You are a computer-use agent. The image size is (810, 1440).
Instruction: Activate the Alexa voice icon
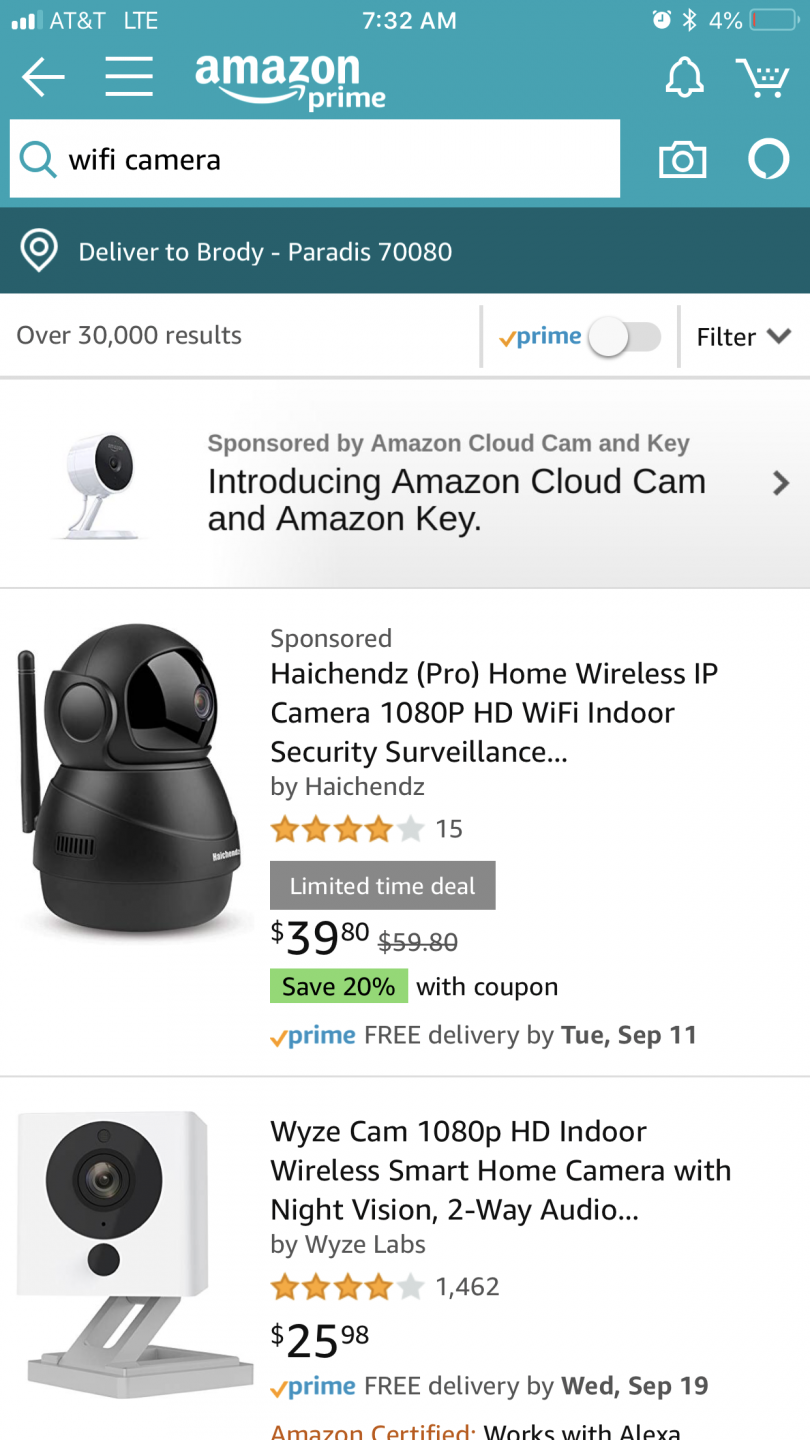[768, 160]
